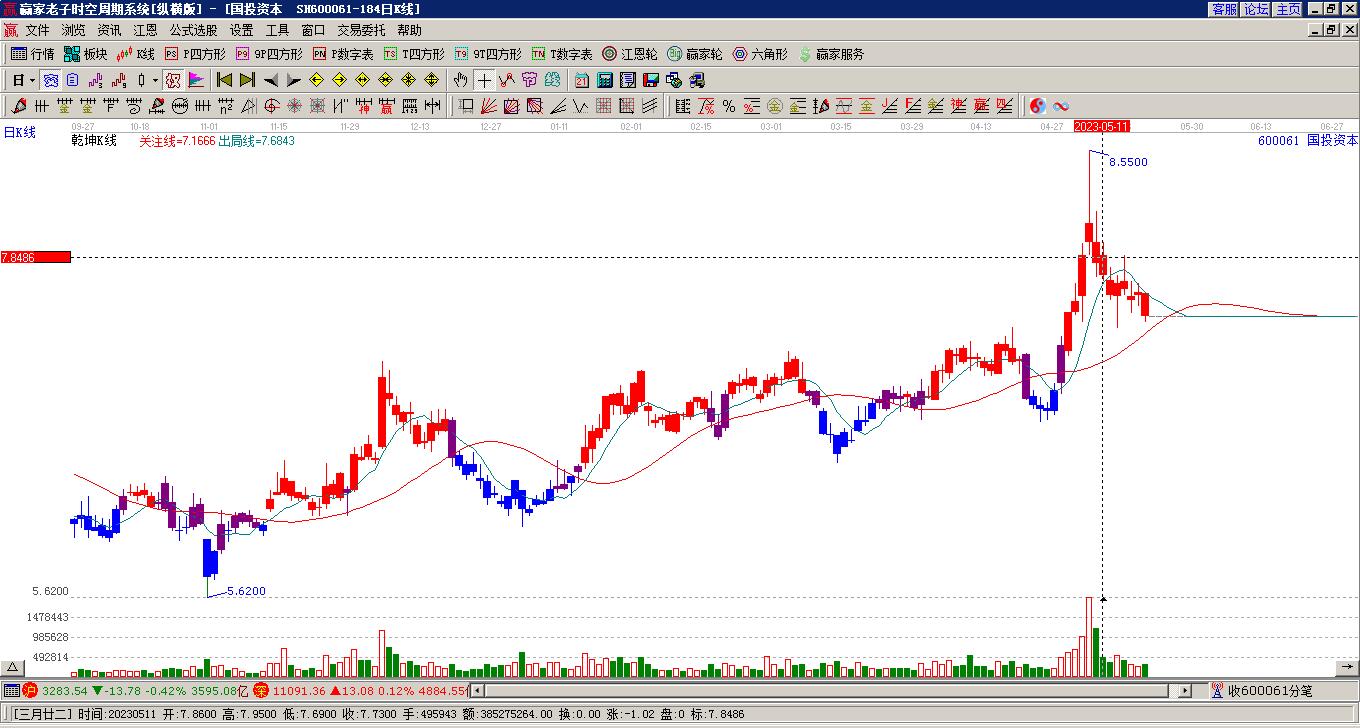Click the 论坛 forum button
This screenshot has height=728, width=1360.
pos(1256,9)
